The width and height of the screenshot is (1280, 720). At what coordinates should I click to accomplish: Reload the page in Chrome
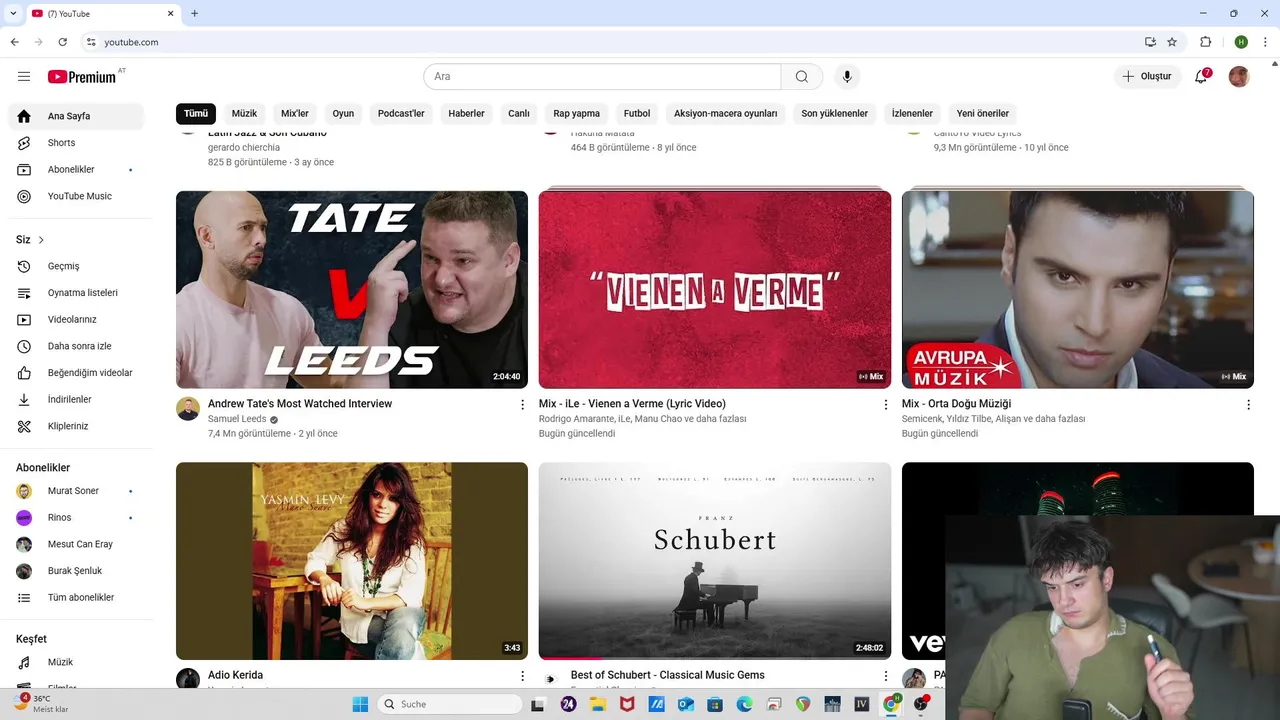tap(62, 42)
